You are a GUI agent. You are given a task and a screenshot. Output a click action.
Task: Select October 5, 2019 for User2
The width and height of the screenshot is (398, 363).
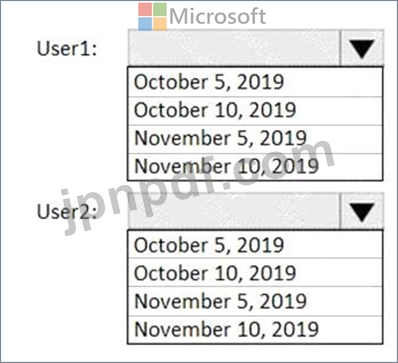click(255, 244)
